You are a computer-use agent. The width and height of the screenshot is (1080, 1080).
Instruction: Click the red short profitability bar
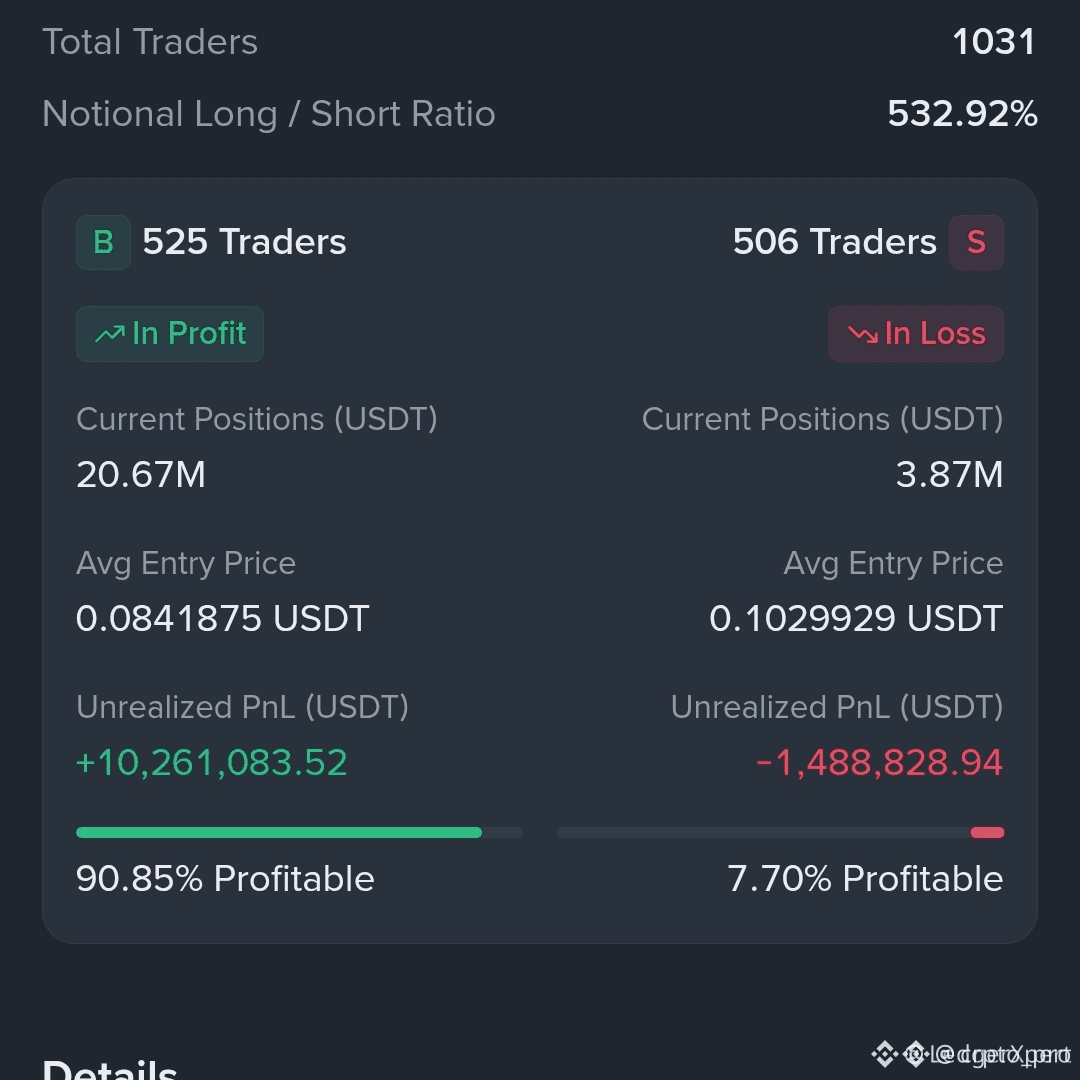[x=987, y=832]
